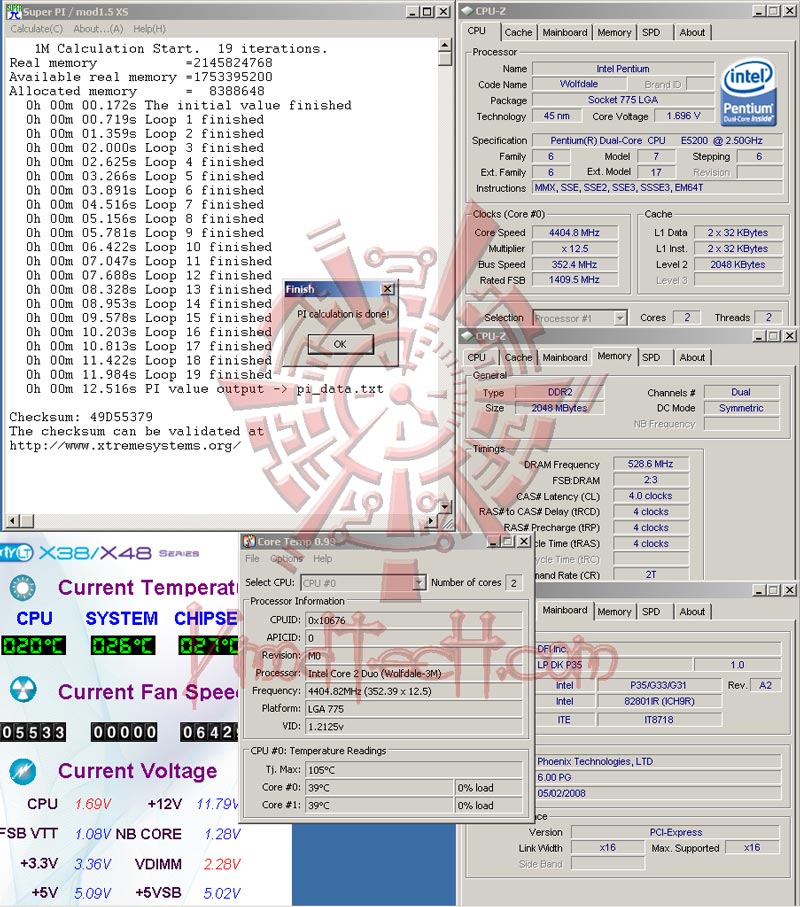Select CPU tab in top CPU-Z window
The image size is (800, 907).
coord(477,31)
